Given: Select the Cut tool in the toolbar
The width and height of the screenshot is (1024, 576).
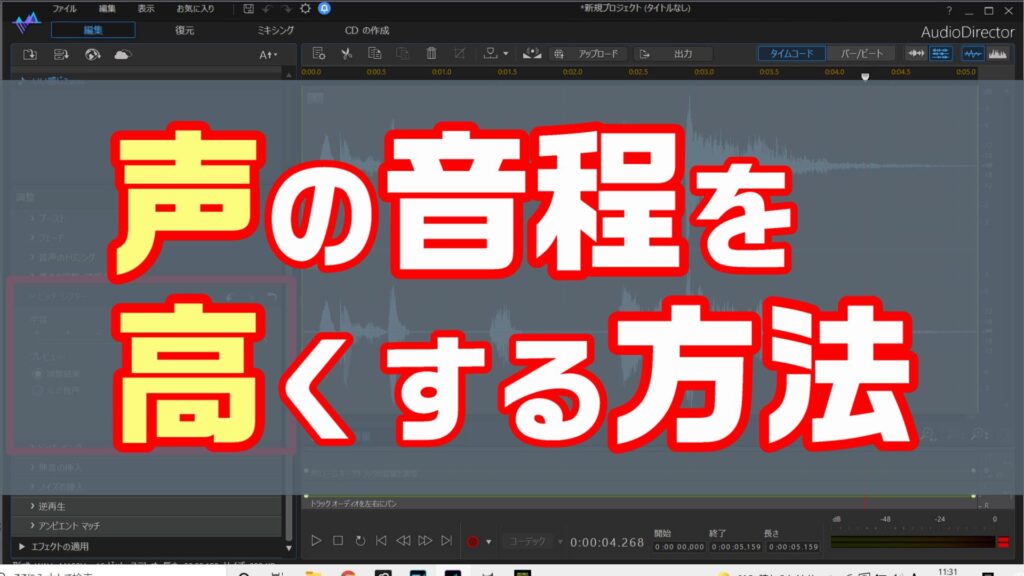Looking at the screenshot, I should (x=348, y=53).
